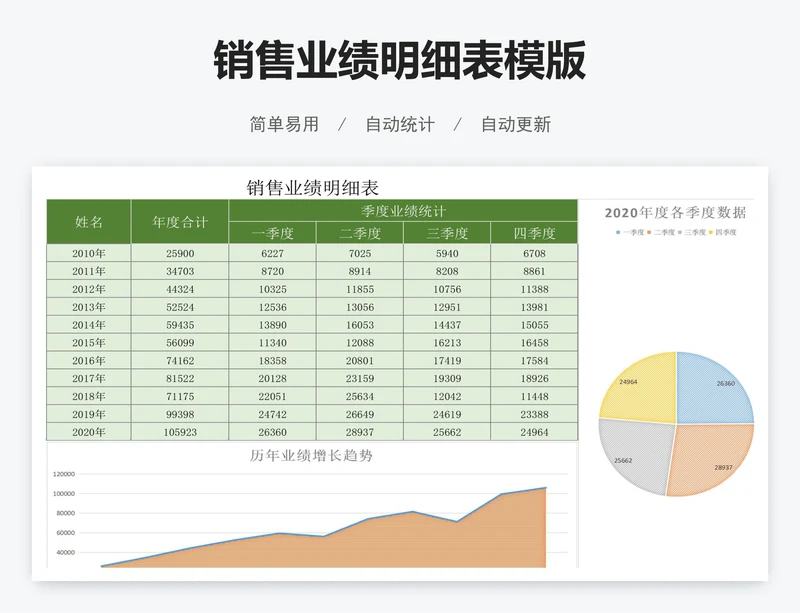The width and height of the screenshot is (800, 613).
Task: Click fourth-quarter cell 13981
Action: click(534, 307)
